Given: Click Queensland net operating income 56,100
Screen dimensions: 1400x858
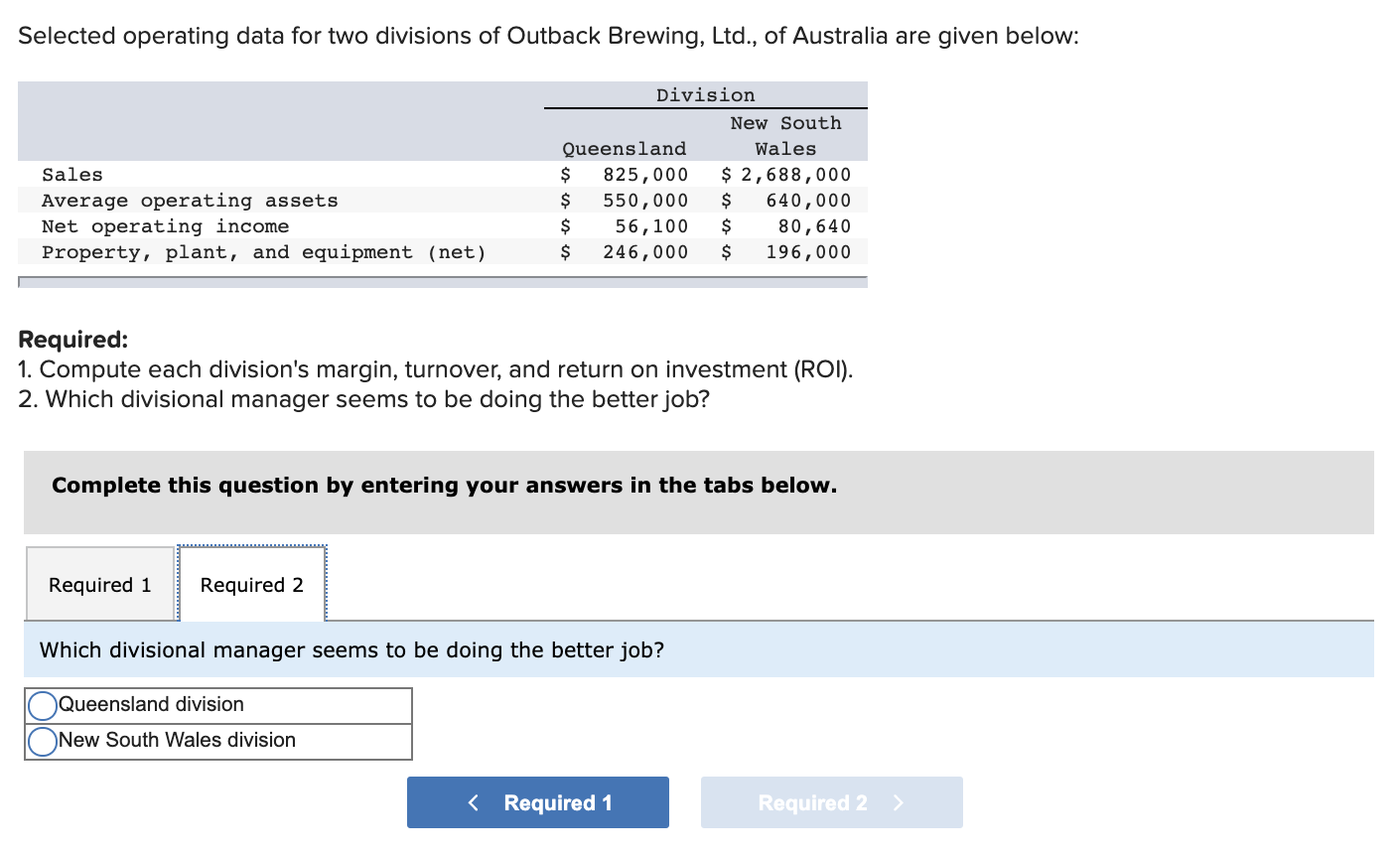Looking at the screenshot, I should (651, 226).
